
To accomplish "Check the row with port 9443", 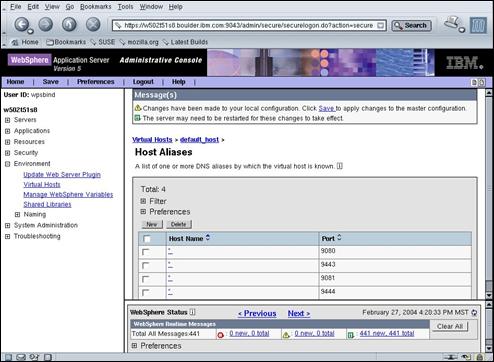I will (145, 266).
